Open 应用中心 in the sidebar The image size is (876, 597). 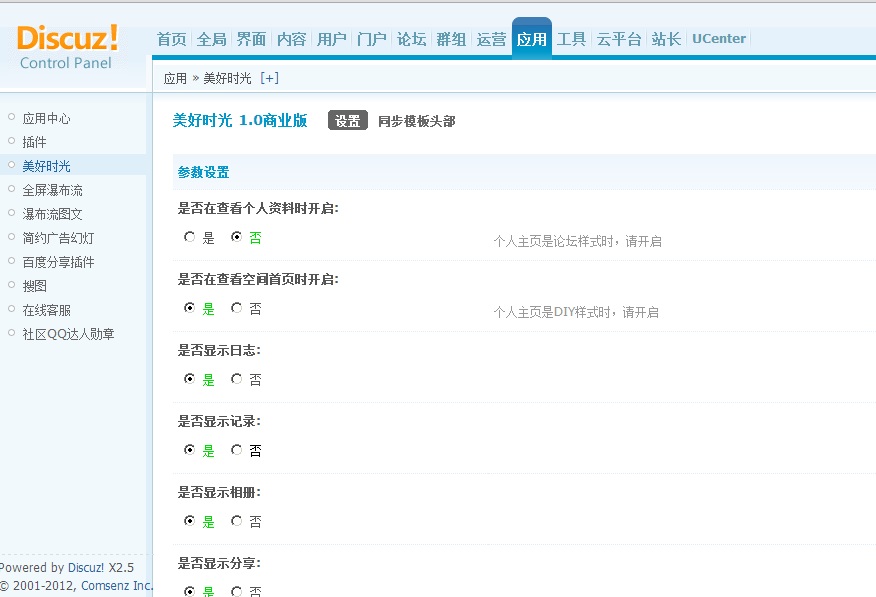tap(46, 118)
